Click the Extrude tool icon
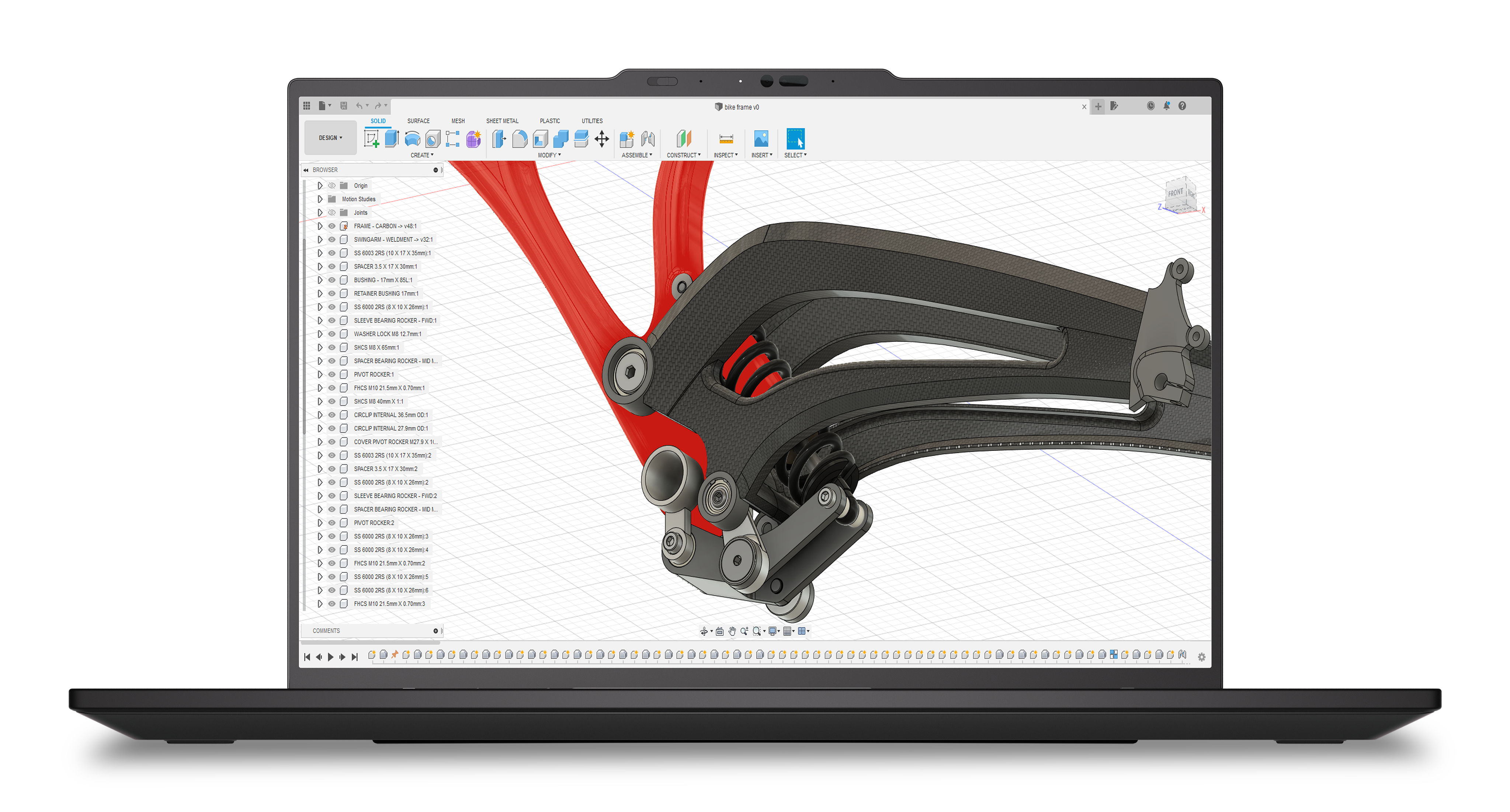The height and width of the screenshot is (812, 1510). click(x=392, y=139)
